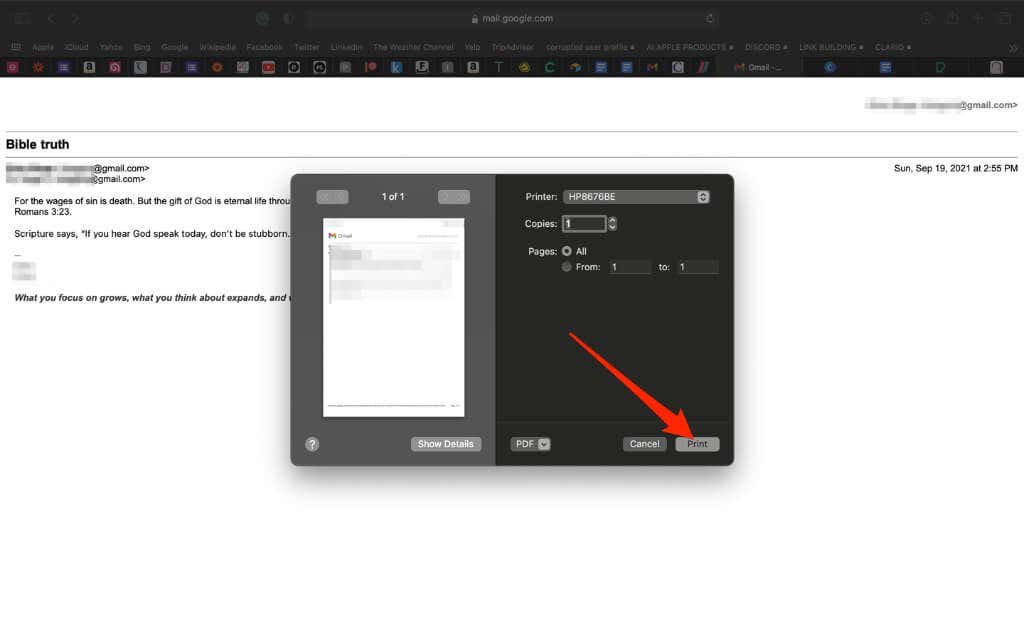This screenshot has height=640, width=1024.
Task: Select the From page range radio button
Action: (567, 267)
